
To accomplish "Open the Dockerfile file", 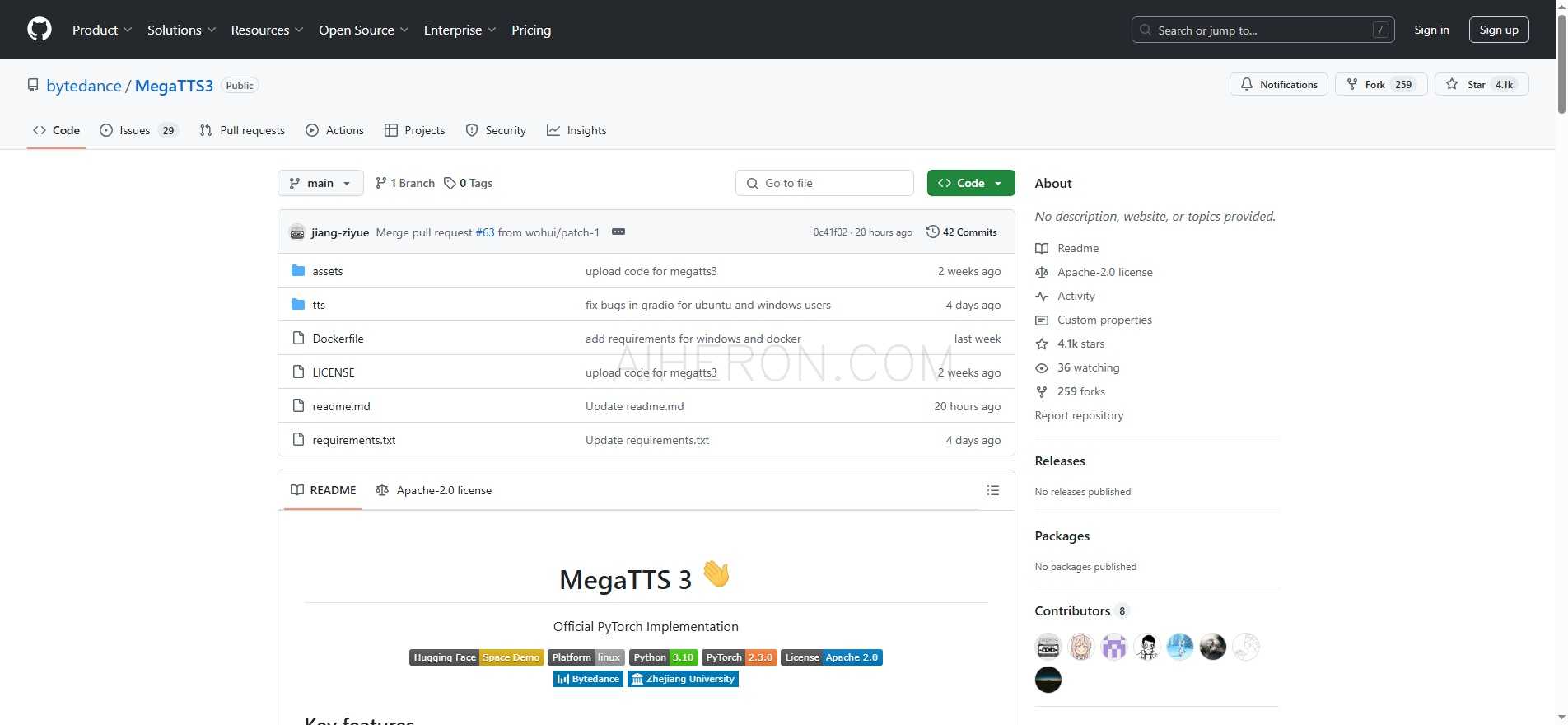I will pos(338,339).
